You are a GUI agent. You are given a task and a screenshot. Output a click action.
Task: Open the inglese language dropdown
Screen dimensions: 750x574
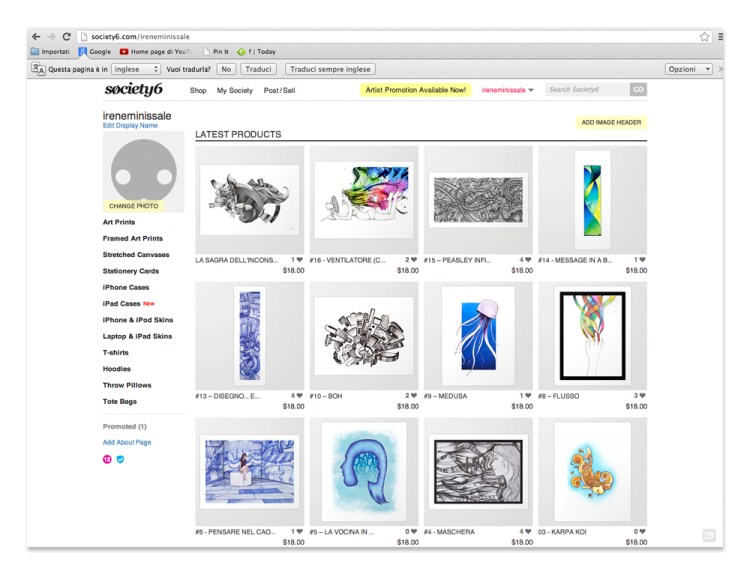136,69
